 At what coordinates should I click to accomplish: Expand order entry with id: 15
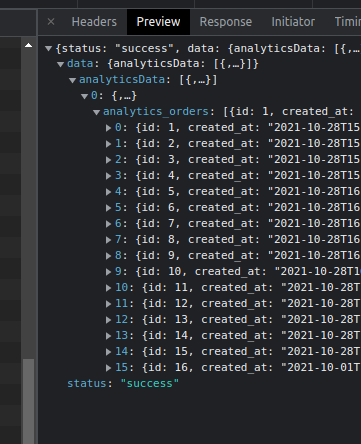coord(108,352)
